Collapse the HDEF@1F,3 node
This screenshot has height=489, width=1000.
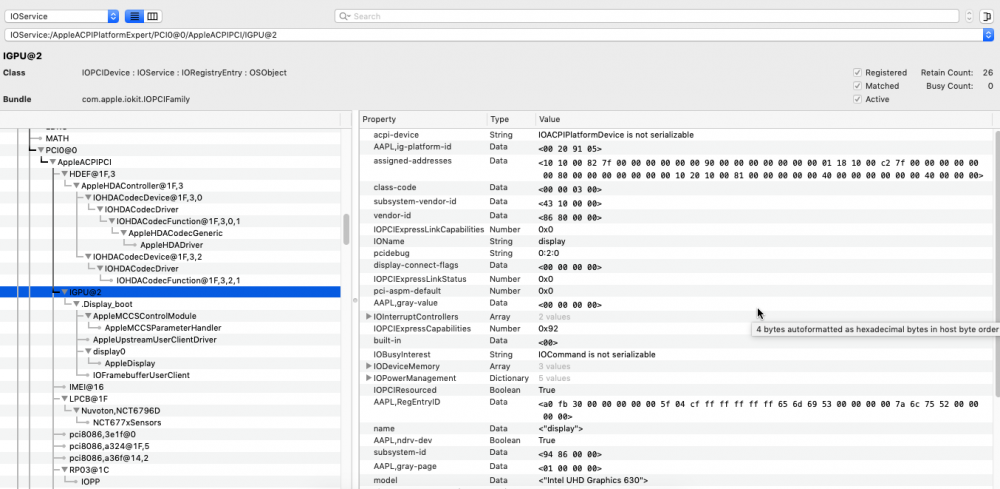64,174
